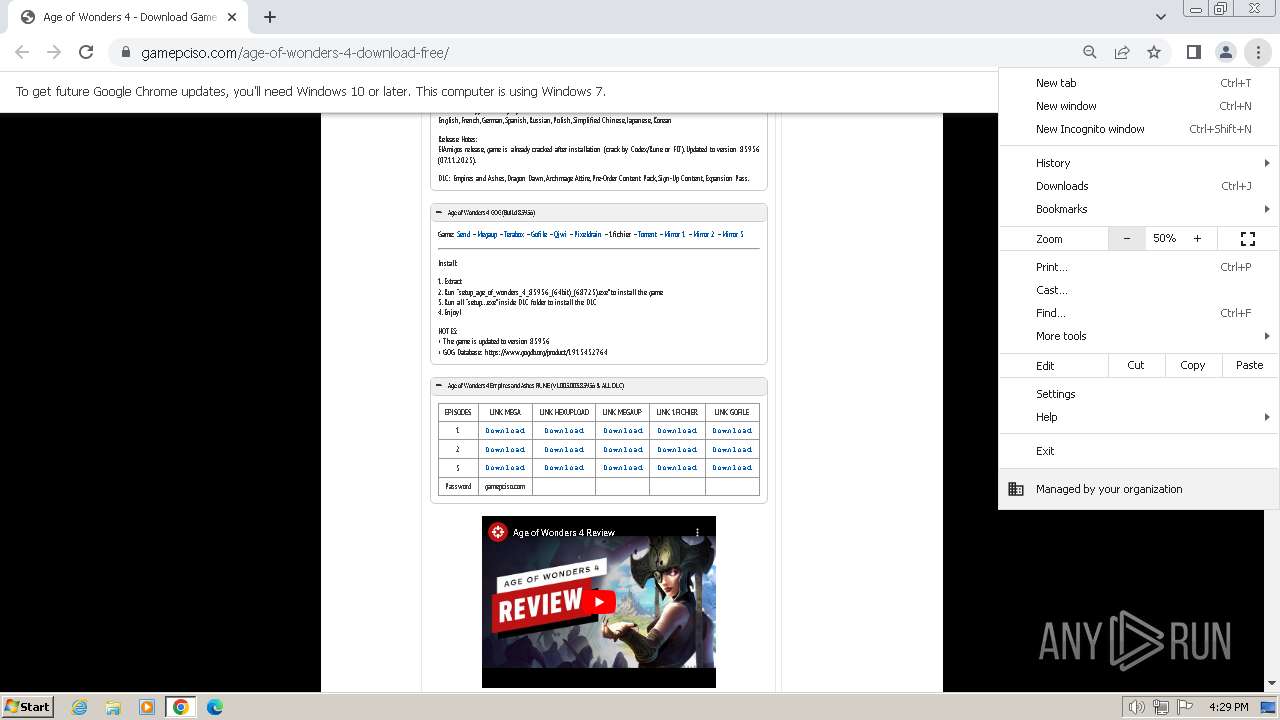View site information lock icon
This screenshot has width=1280, height=720.
[x=126, y=52]
